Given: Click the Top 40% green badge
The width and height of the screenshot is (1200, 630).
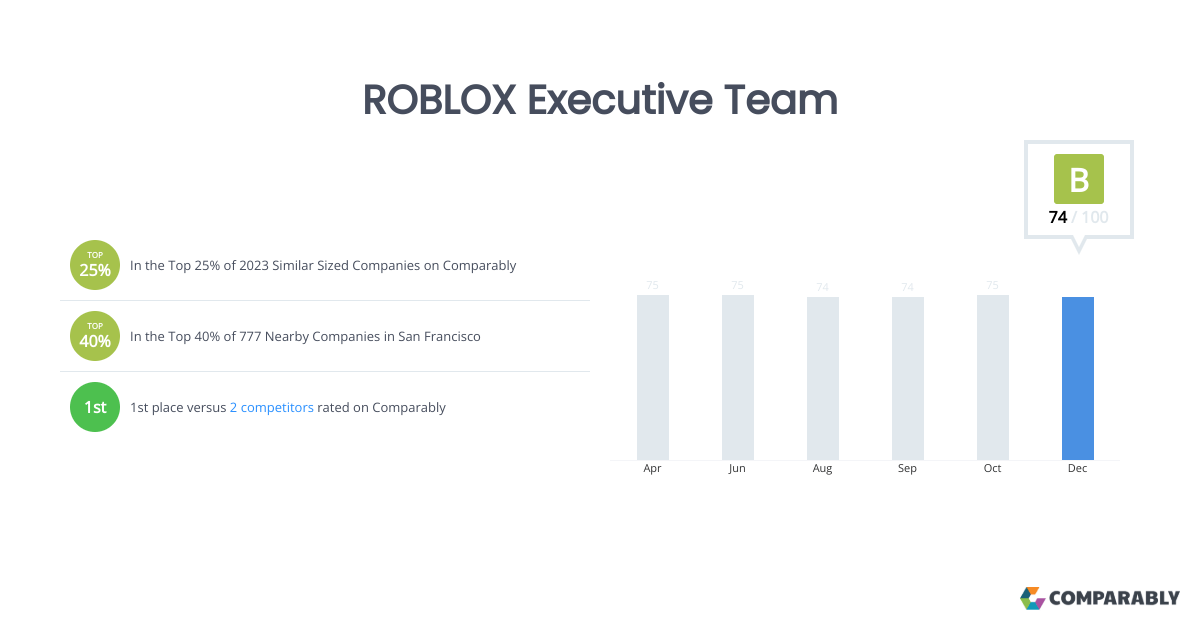Looking at the screenshot, I should pyautogui.click(x=95, y=336).
